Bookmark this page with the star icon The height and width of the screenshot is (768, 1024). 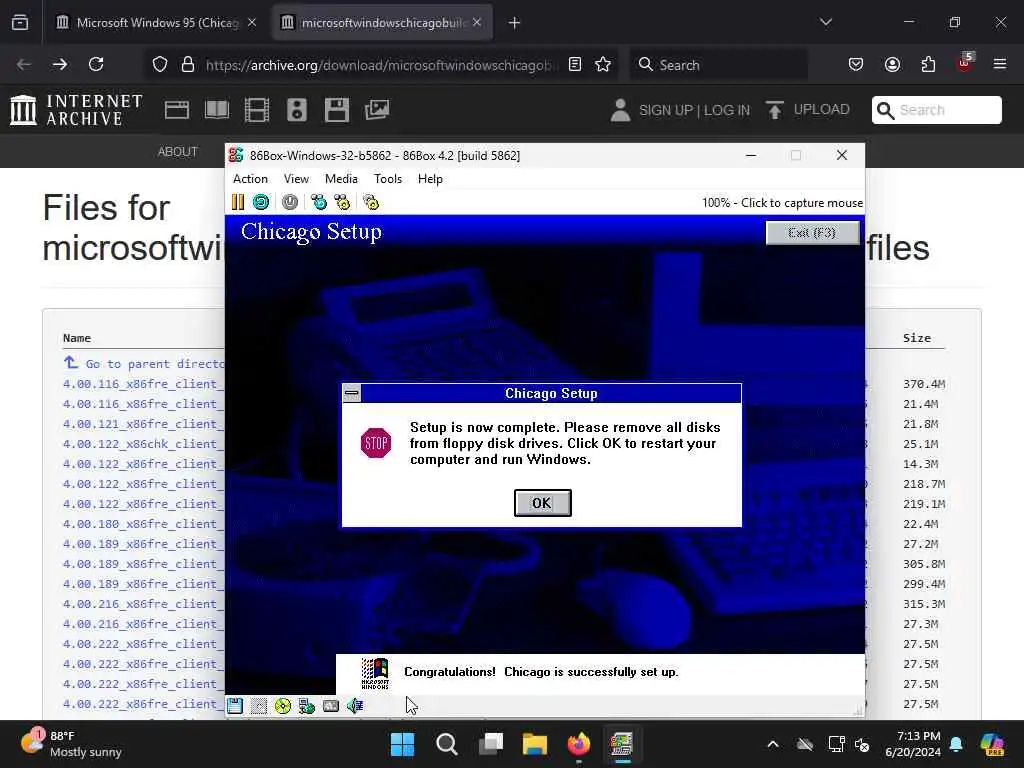[603, 64]
